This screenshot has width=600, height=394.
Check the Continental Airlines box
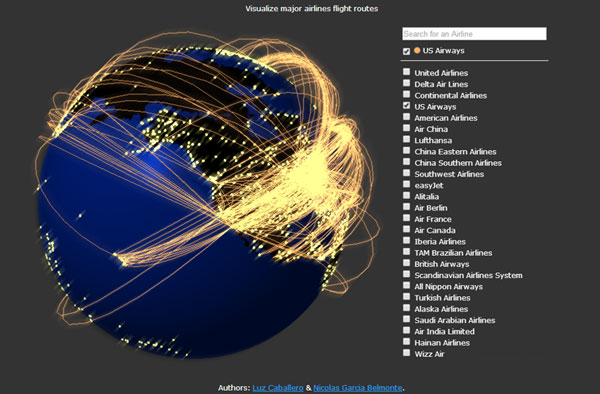pos(406,94)
